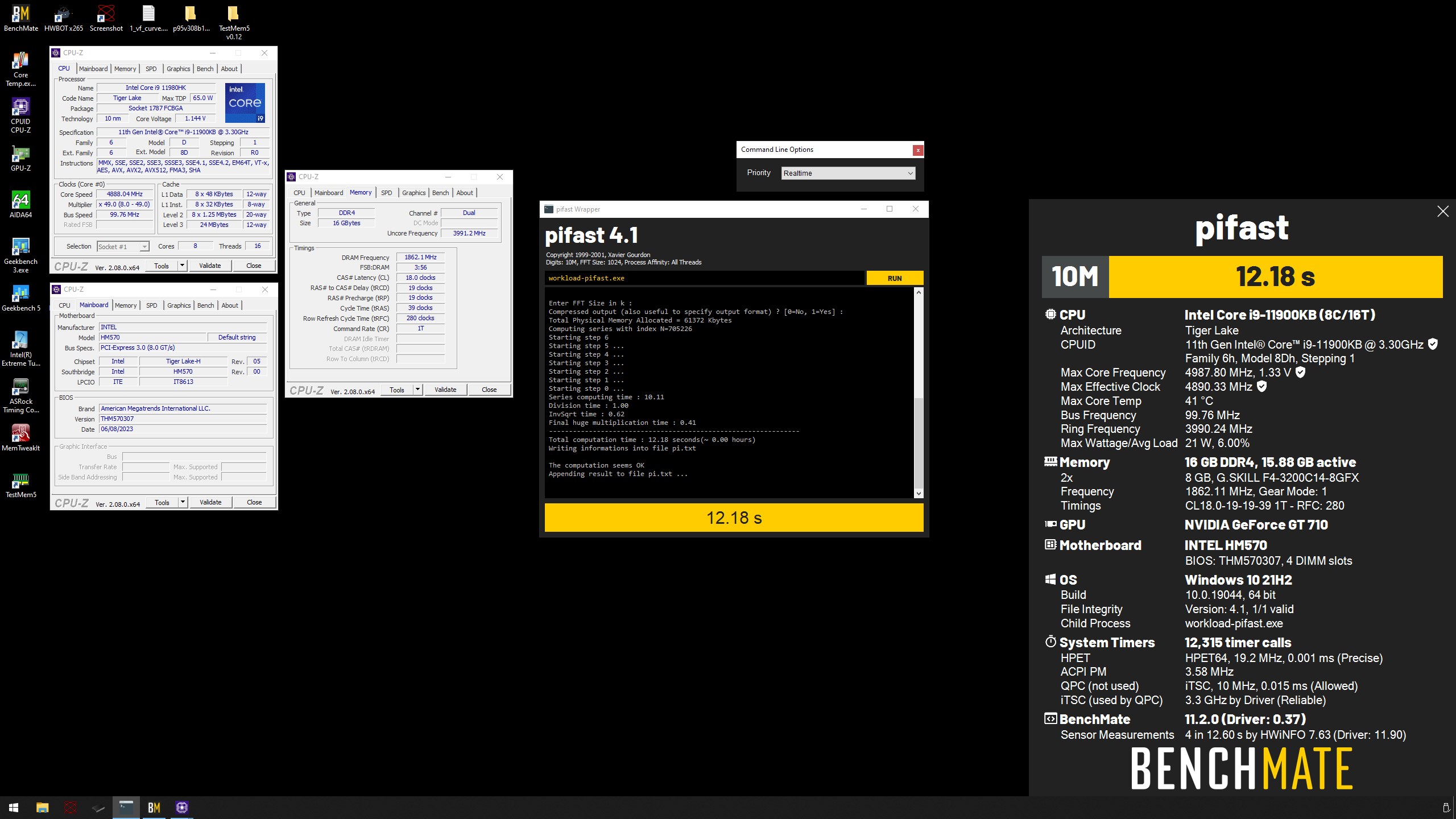
Task: Click Validate in the top CPU-Z window
Action: 210,266
